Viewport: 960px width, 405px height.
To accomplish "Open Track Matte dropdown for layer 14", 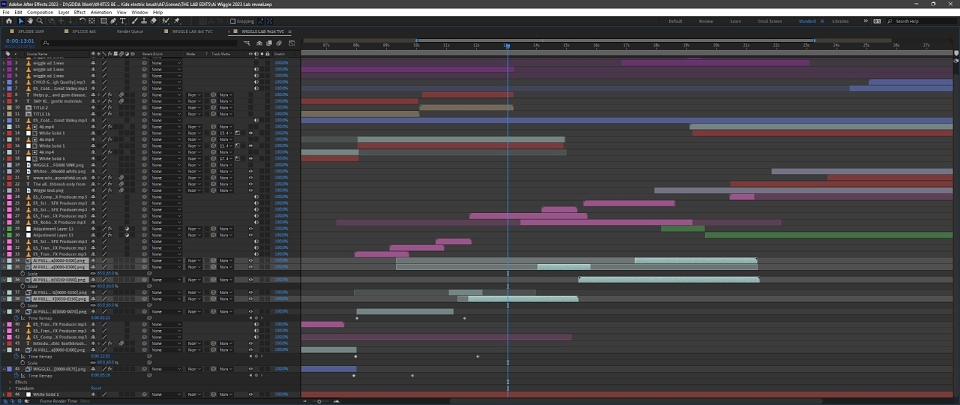I will click(x=225, y=133).
